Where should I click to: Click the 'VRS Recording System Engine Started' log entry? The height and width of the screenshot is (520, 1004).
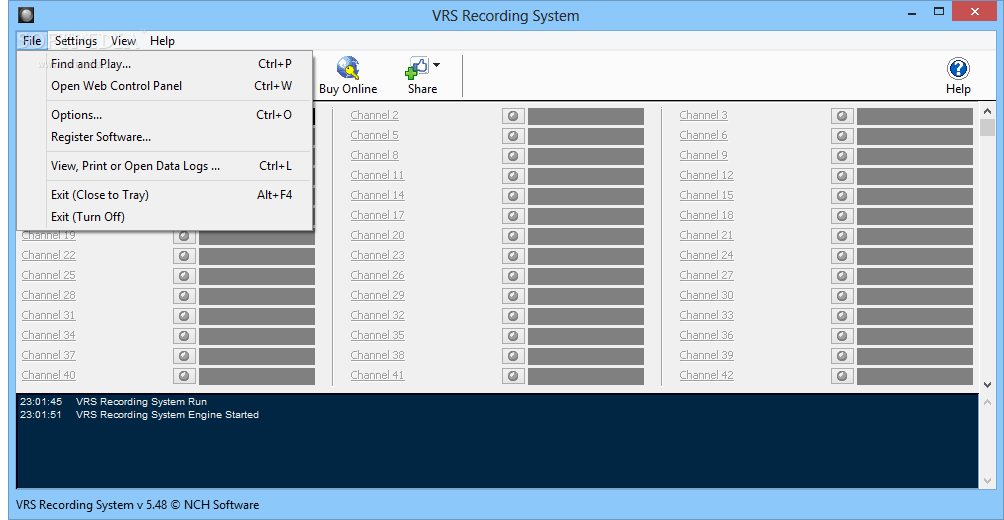click(167, 415)
